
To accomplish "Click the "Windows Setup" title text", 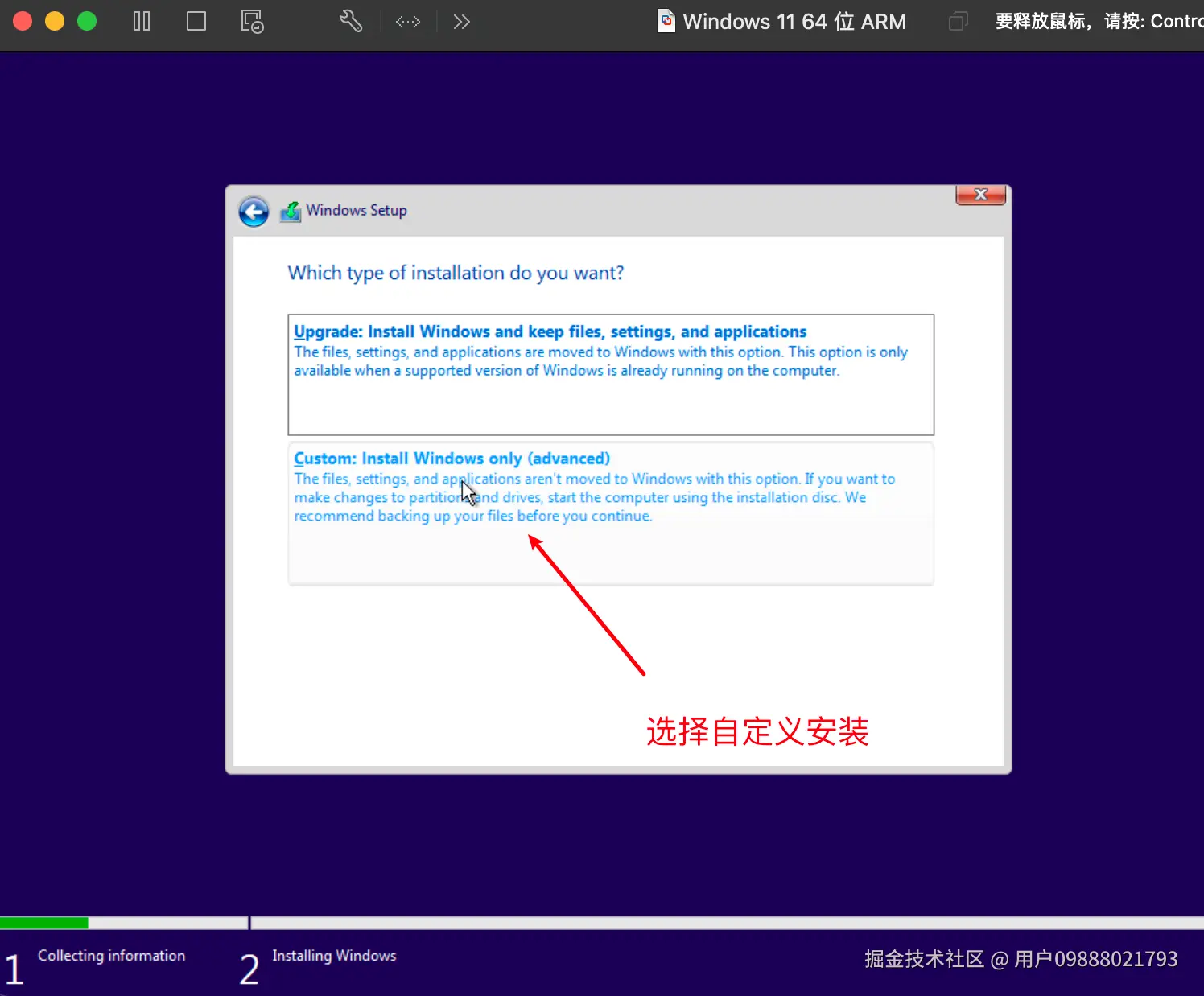I will click(x=357, y=211).
